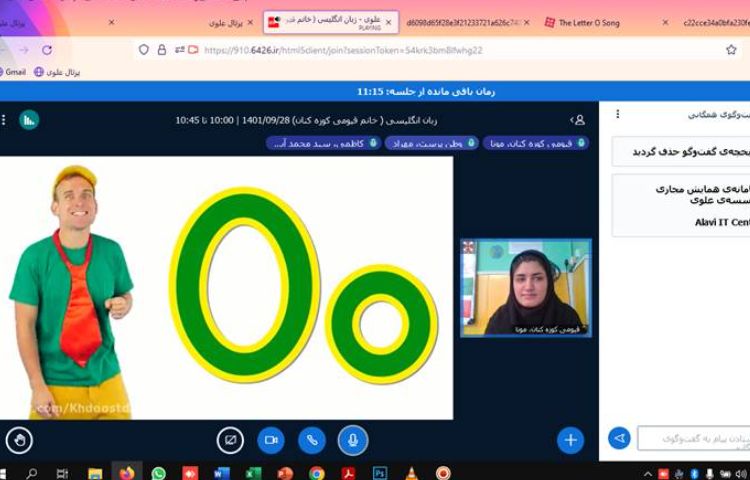Mute the microphone in the meeting controls
This screenshot has width=750, height=480.
tap(353, 440)
